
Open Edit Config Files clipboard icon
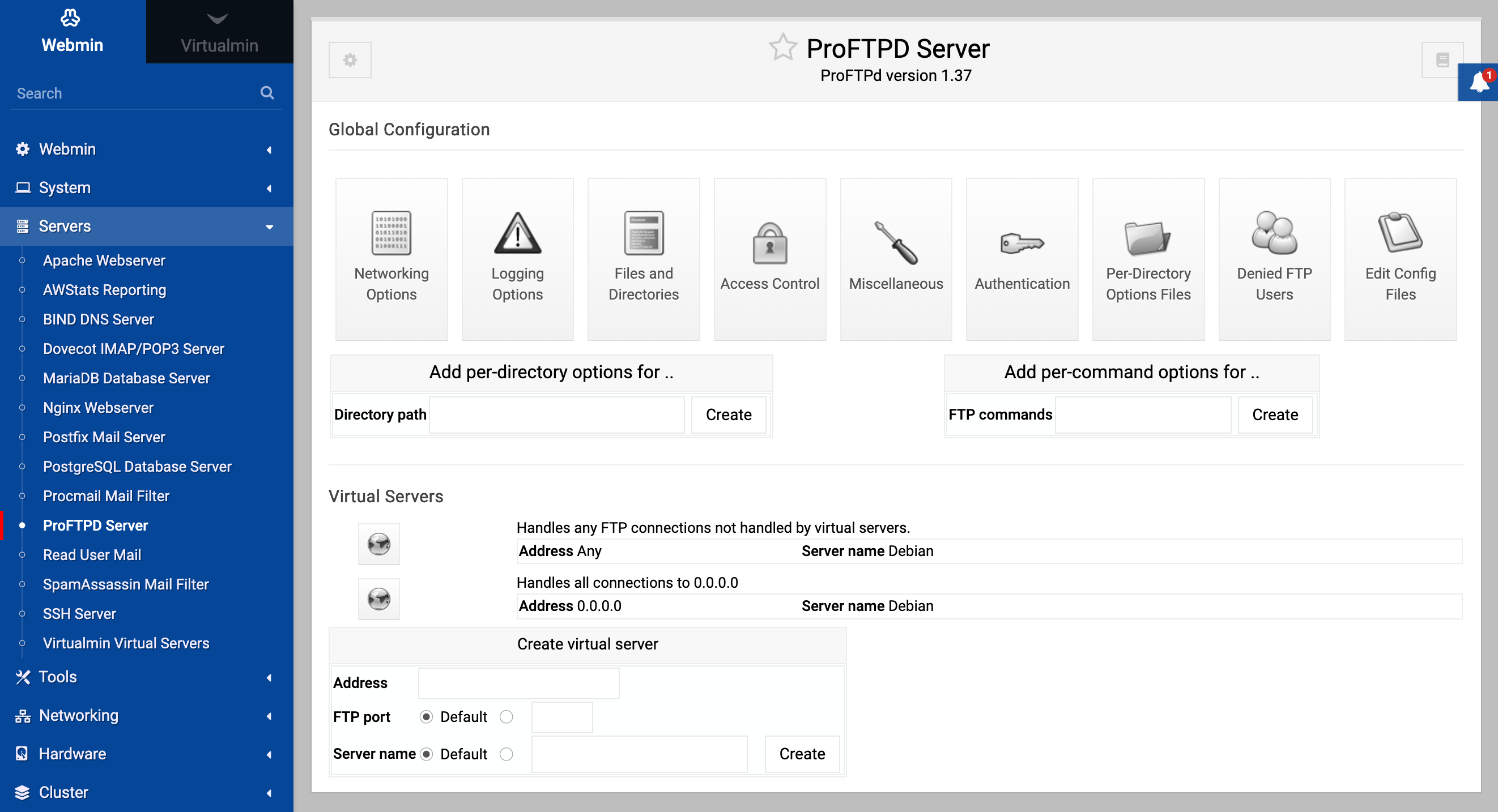[1400, 233]
